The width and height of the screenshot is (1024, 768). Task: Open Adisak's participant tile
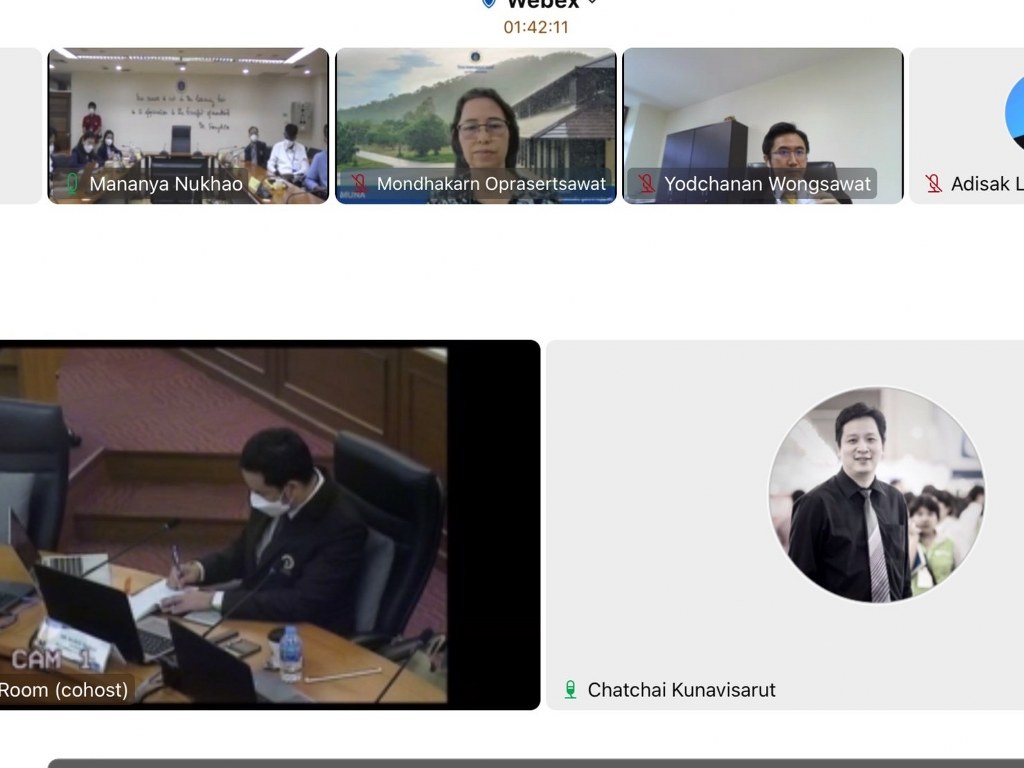(x=968, y=125)
